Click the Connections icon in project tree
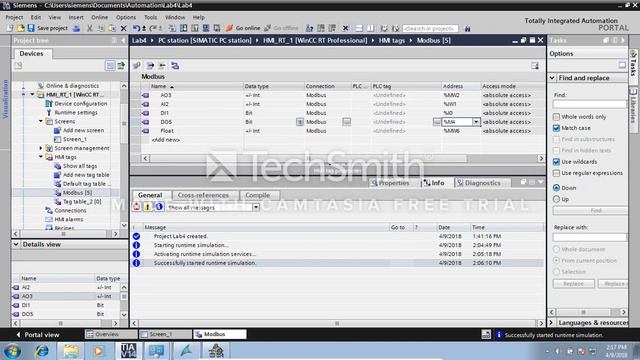 click(49, 211)
